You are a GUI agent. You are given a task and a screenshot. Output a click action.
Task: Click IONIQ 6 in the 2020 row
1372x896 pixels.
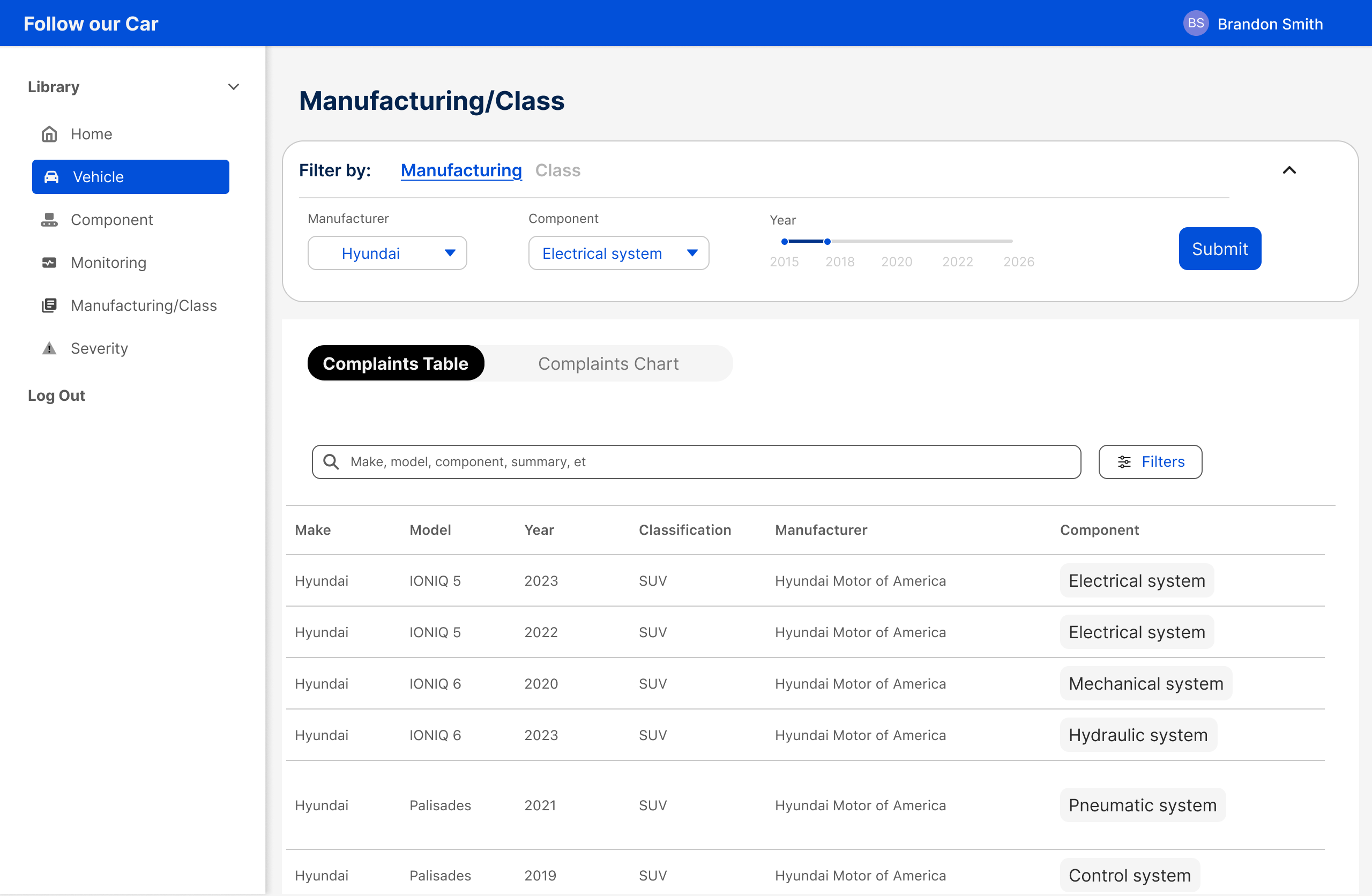click(x=435, y=684)
